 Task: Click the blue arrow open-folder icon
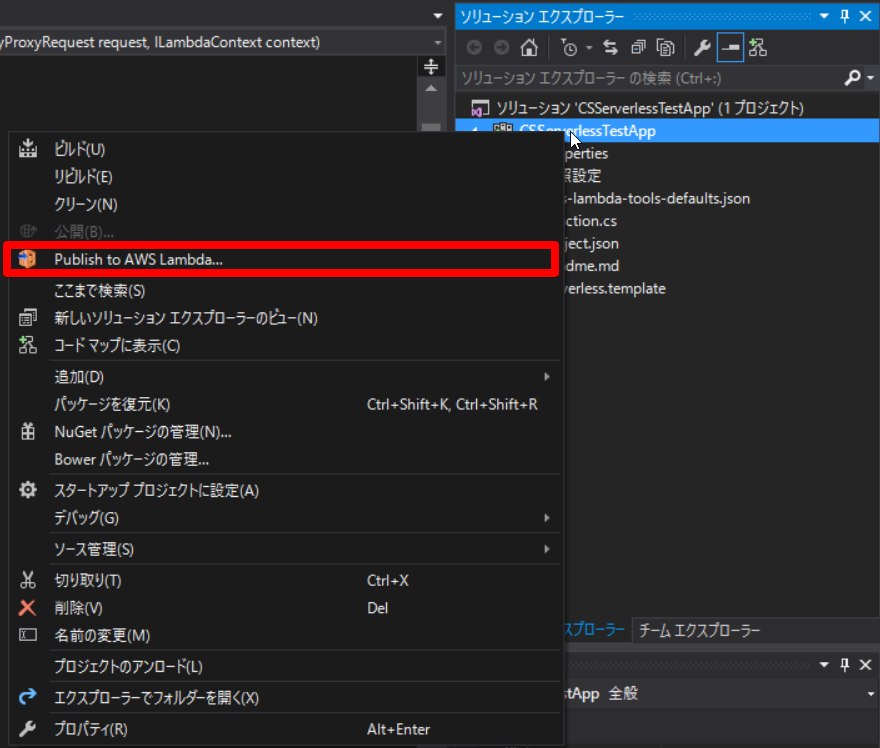pos(28,697)
